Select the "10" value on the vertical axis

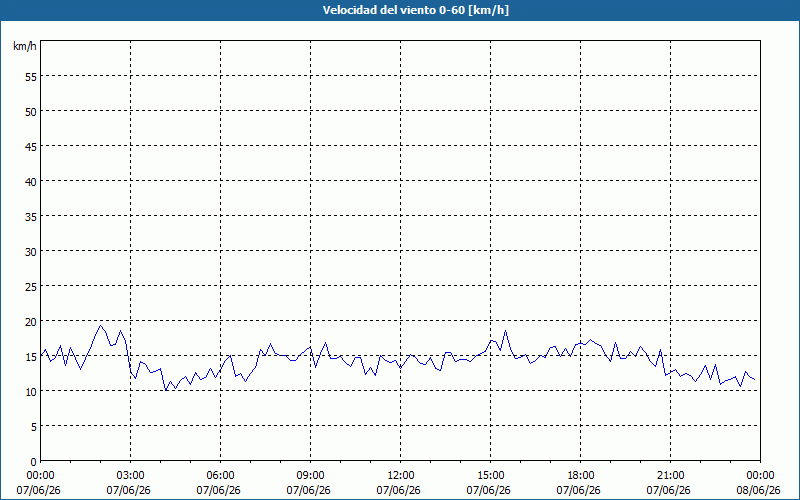[x=31, y=391]
